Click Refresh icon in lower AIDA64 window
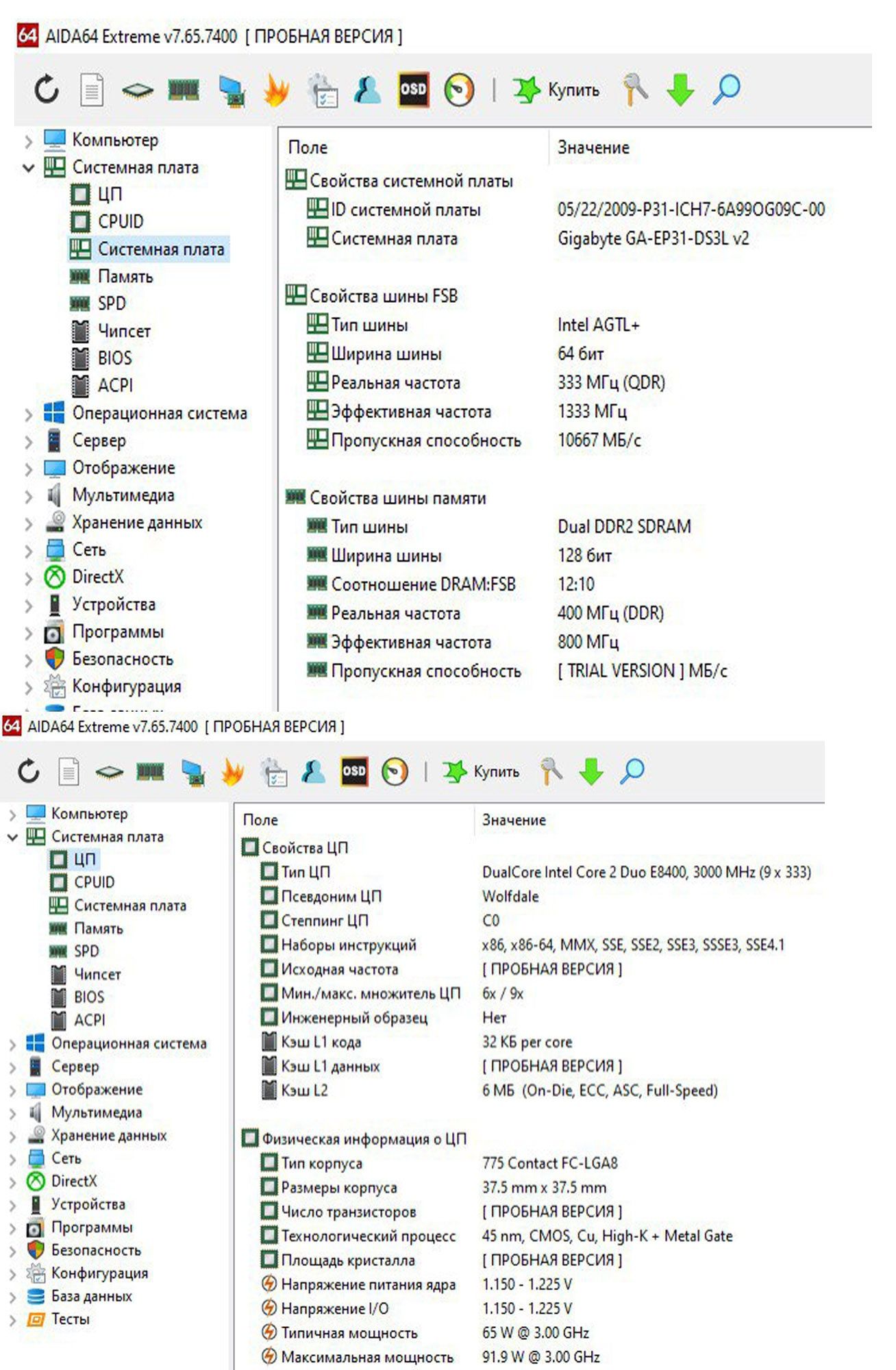The width and height of the screenshot is (896, 1370). click(x=28, y=771)
